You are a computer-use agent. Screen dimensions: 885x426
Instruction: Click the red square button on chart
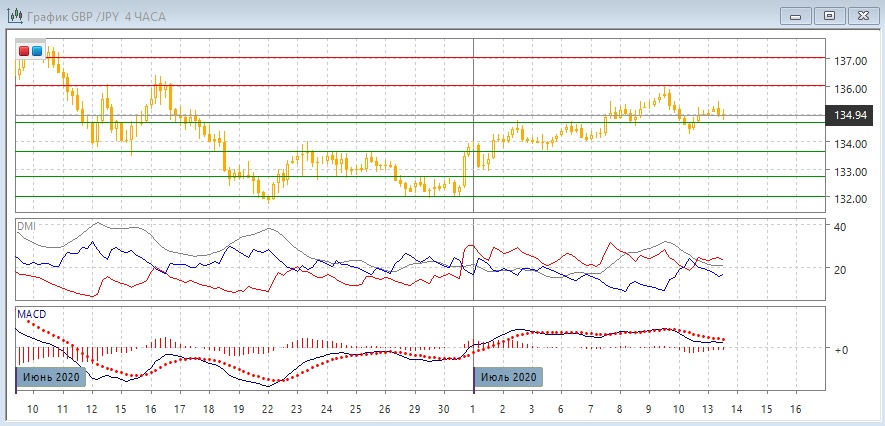click(x=24, y=50)
